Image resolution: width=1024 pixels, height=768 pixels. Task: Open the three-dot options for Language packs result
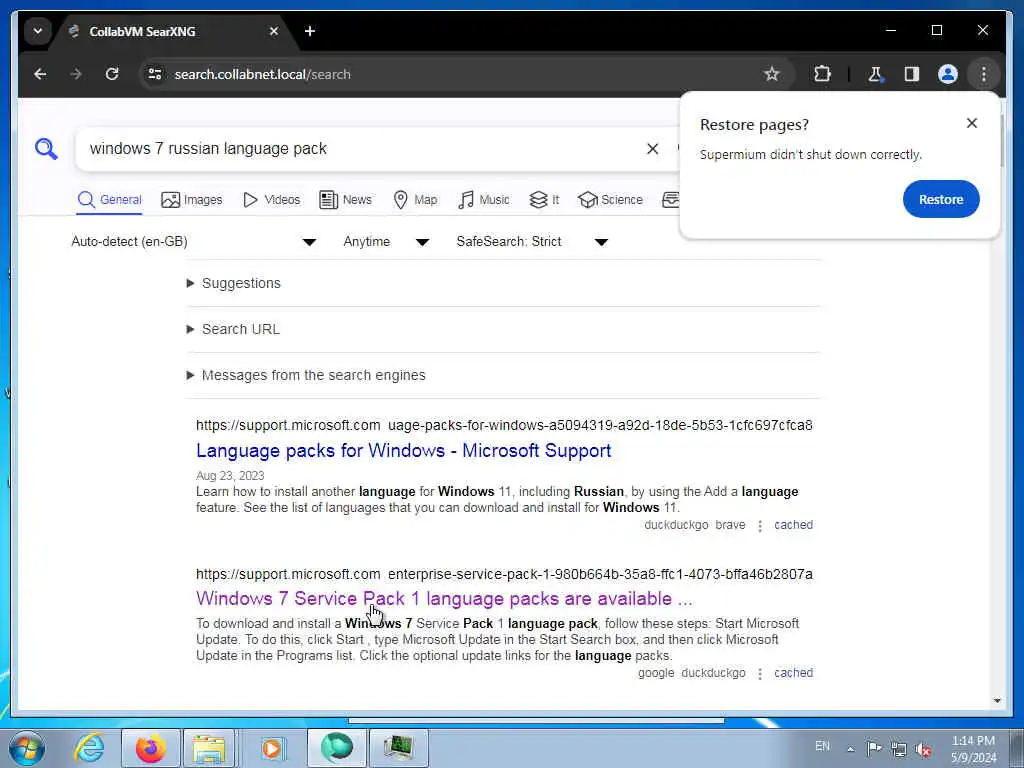pyautogui.click(x=760, y=526)
